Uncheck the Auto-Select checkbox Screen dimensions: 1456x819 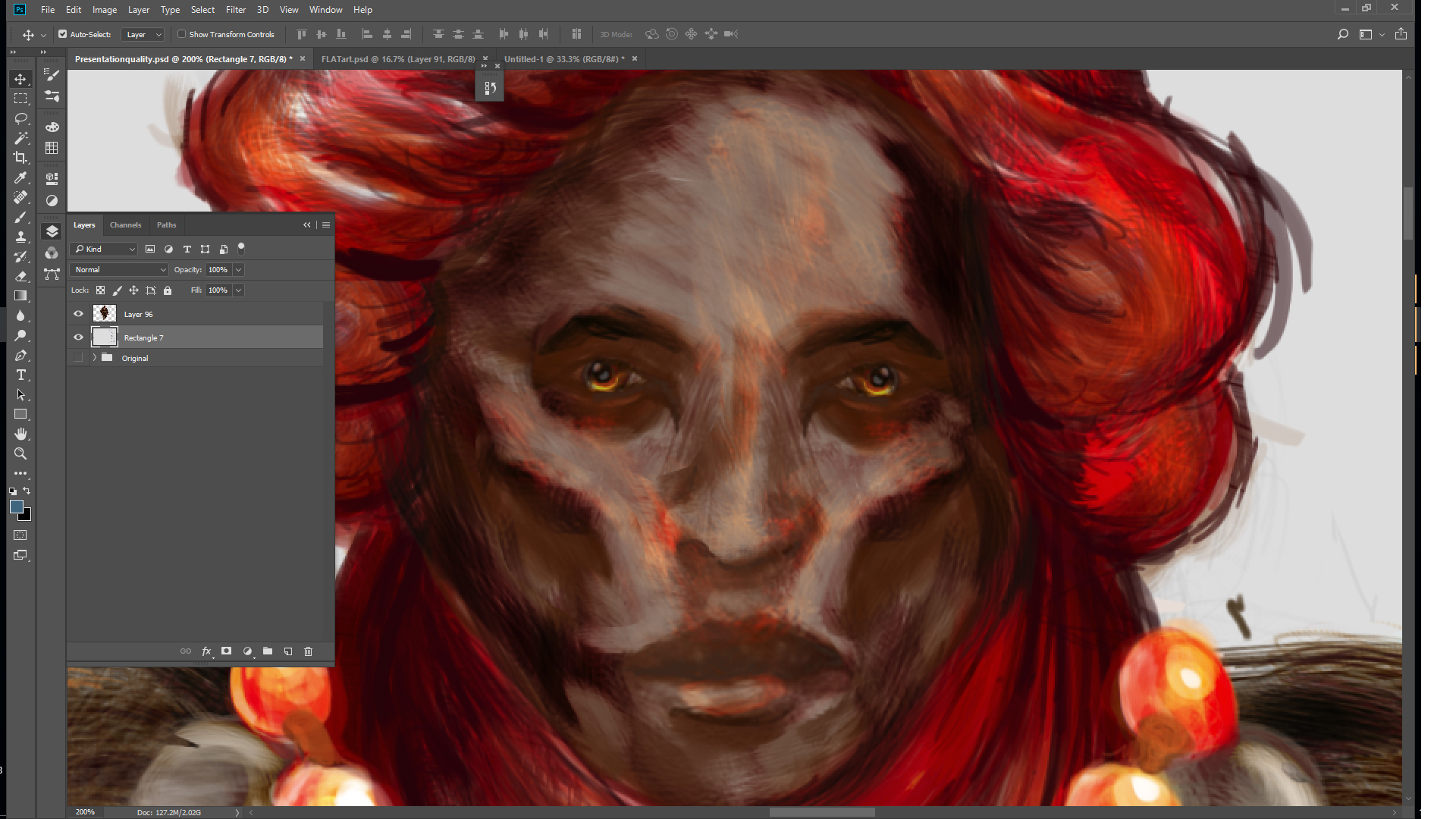[63, 34]
